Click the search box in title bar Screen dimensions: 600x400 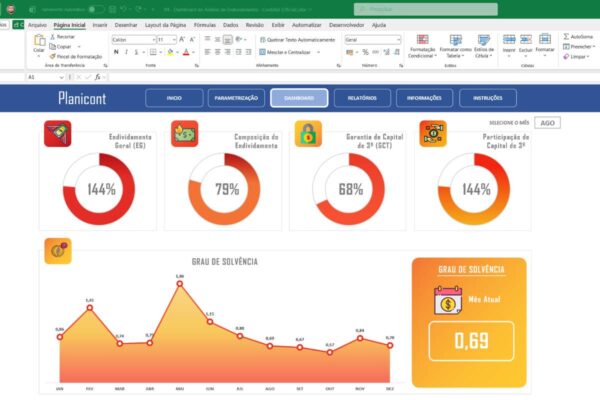[x=426, y=9]
